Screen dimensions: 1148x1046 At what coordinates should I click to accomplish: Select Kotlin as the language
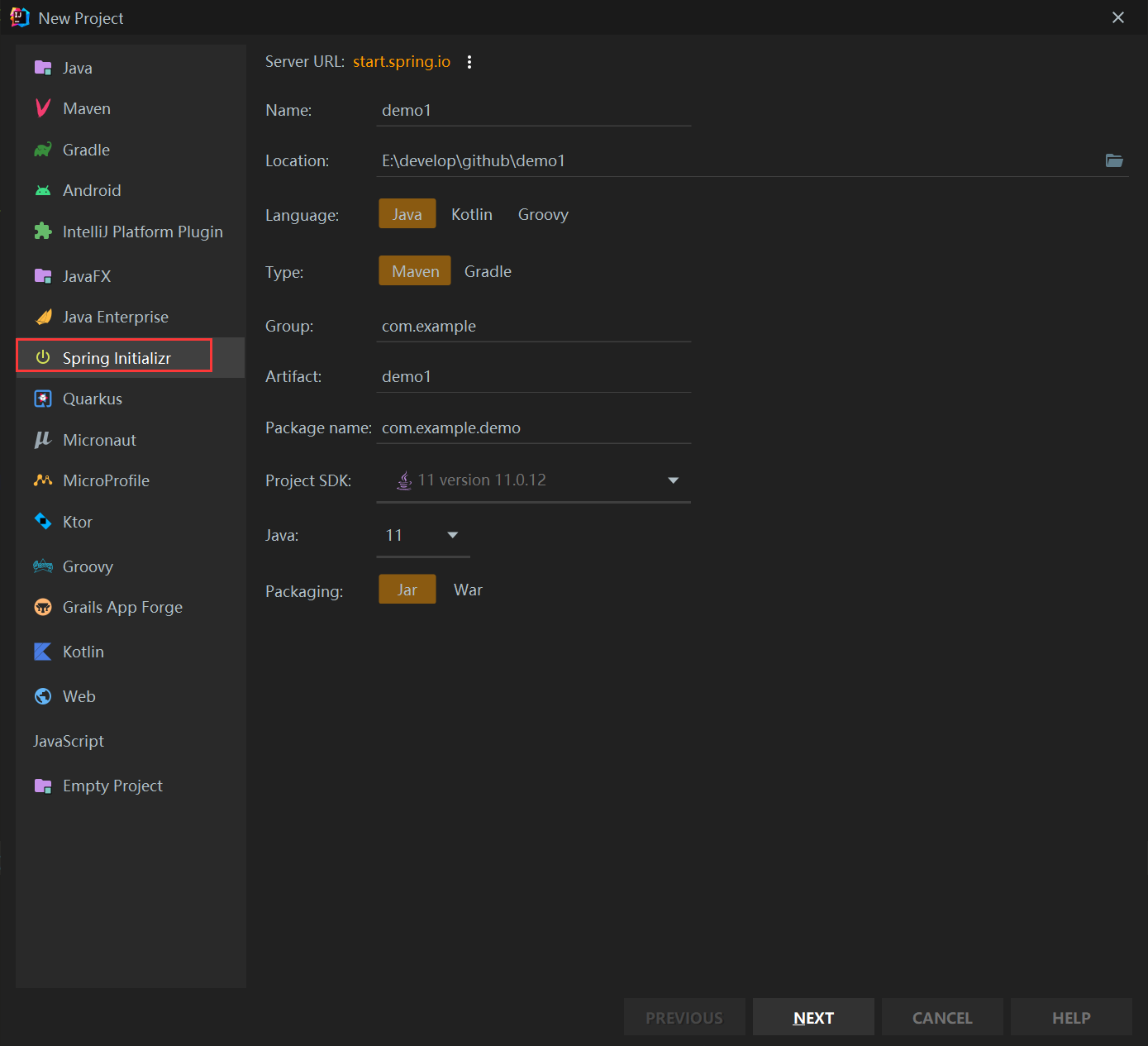(x=472, y=214)
